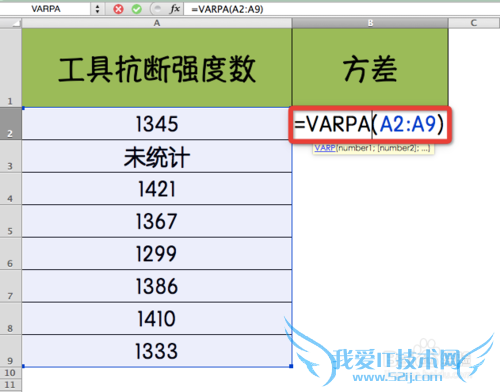Screen dimensions: 500x392
Task: Select row 4 header
Action: [x=11, y=188]
